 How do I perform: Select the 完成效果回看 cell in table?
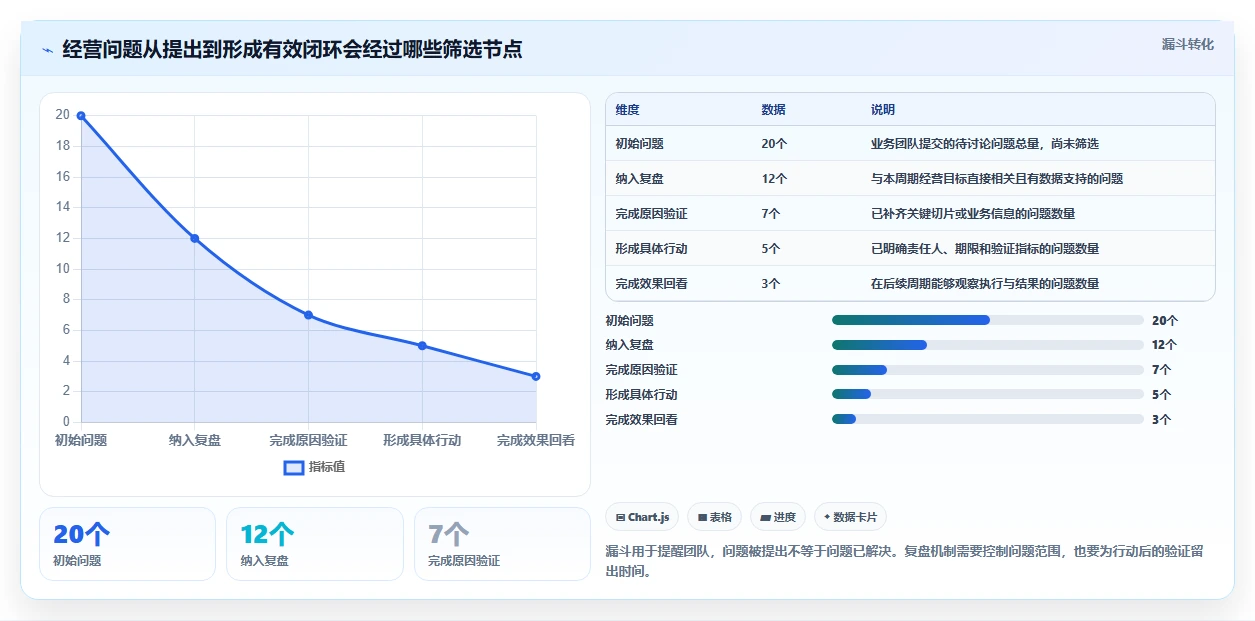(652, 284)
